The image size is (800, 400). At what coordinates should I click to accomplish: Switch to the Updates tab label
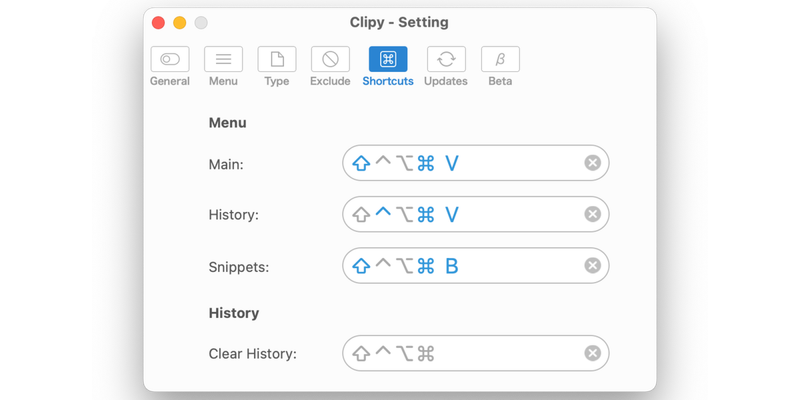[x=446, y=81]
